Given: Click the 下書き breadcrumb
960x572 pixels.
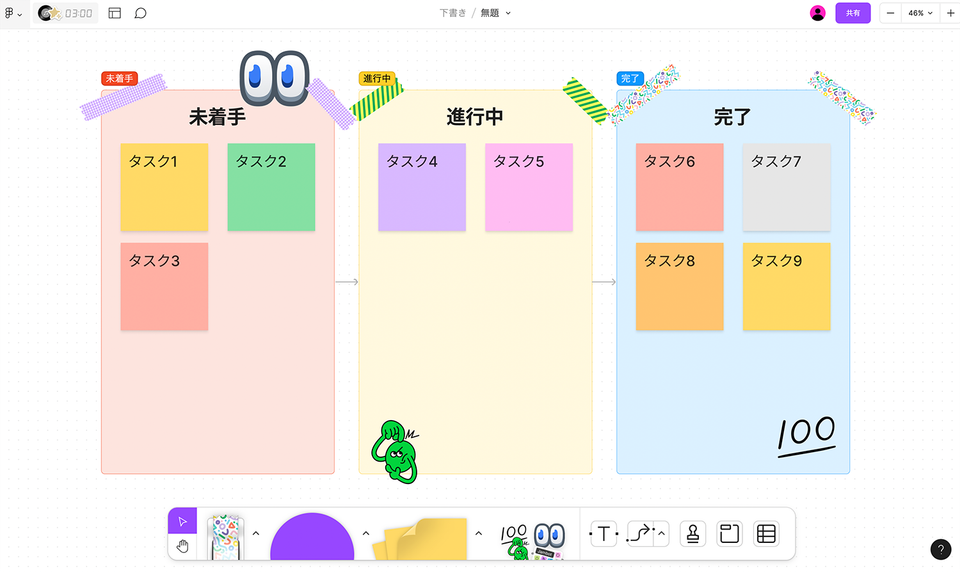Looking at the screenshot, I should 452,13.
